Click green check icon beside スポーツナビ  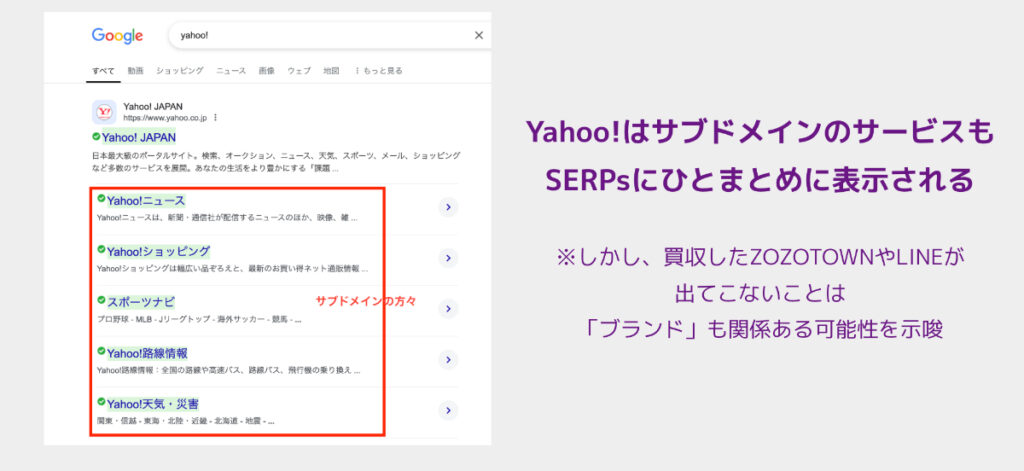point(101,300)
